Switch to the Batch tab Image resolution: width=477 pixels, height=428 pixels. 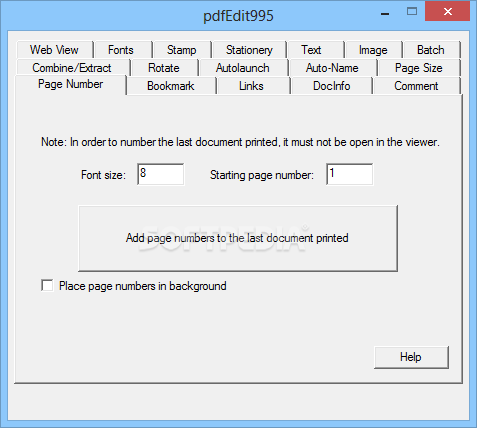click(431, 50)
